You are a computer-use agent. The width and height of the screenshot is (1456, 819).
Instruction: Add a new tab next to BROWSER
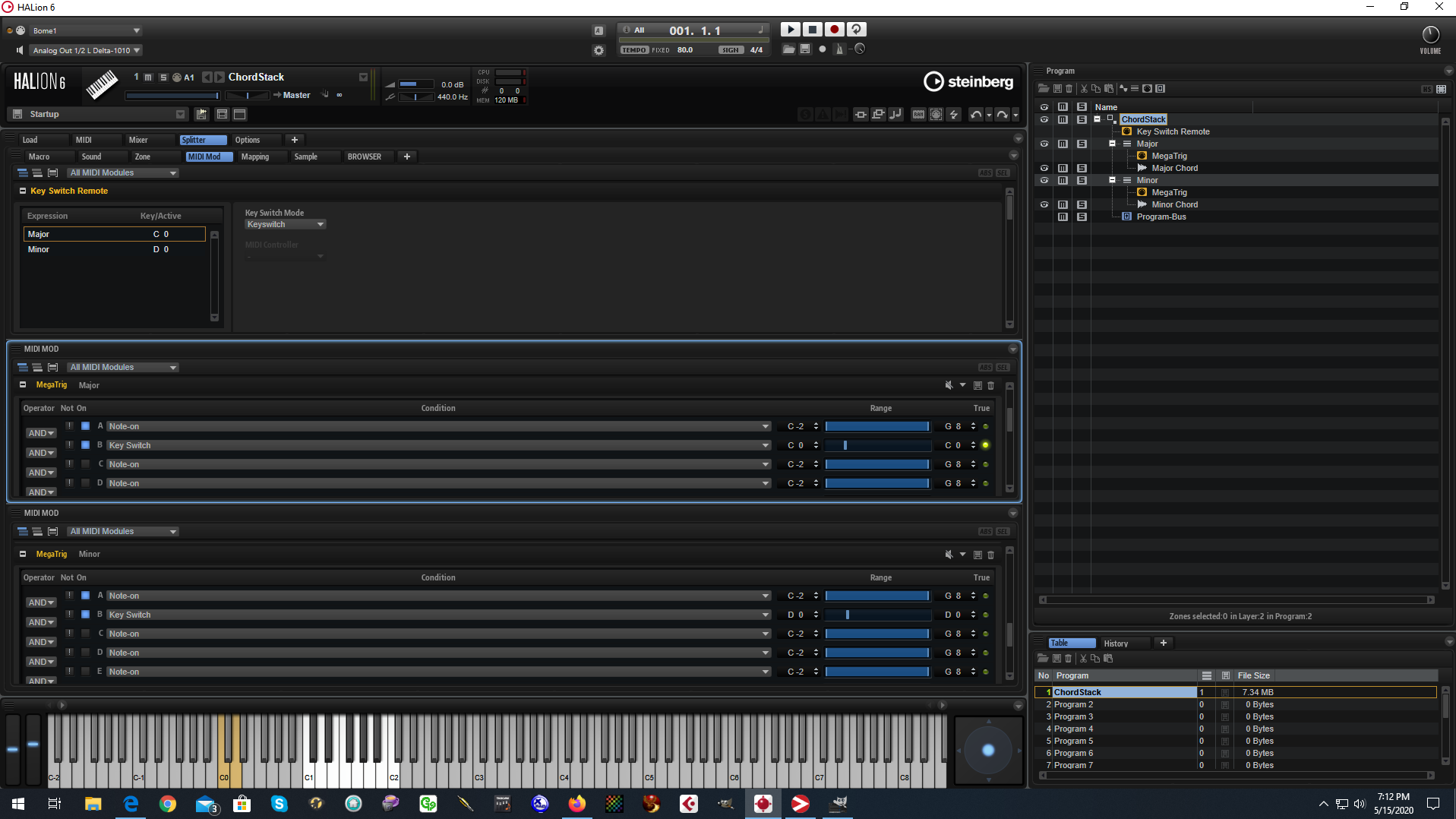[x=407, y=157]
